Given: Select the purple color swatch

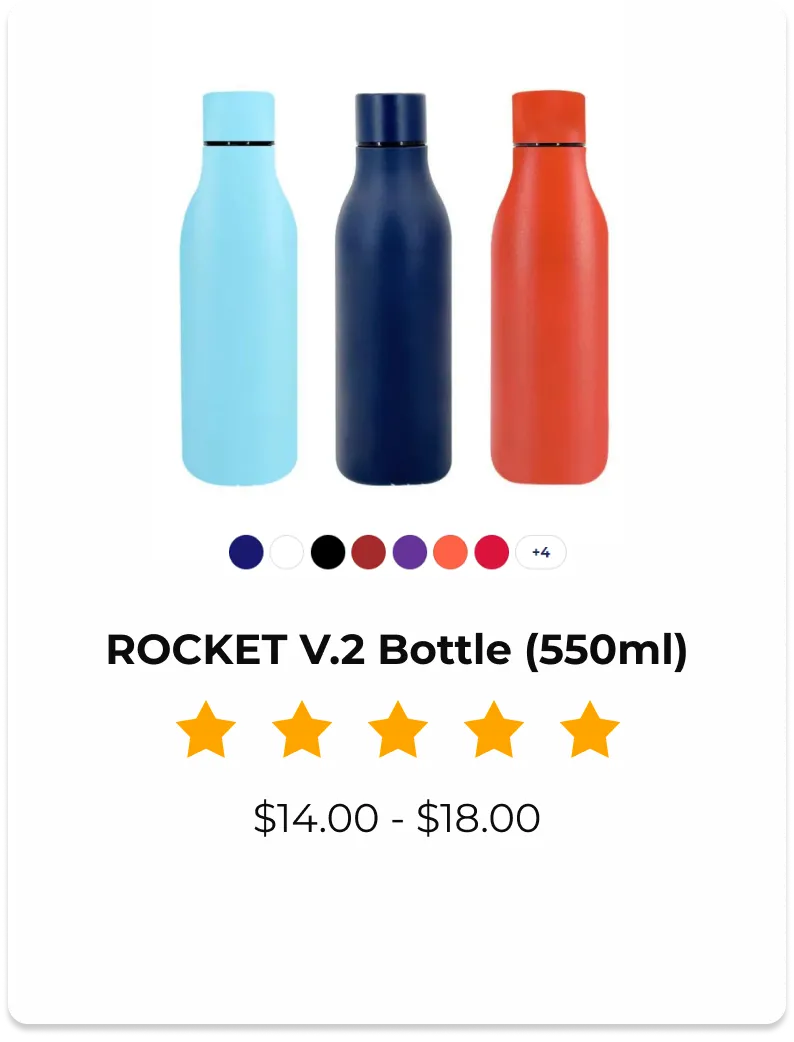Looking at the screenshot, I should [410, 552].
